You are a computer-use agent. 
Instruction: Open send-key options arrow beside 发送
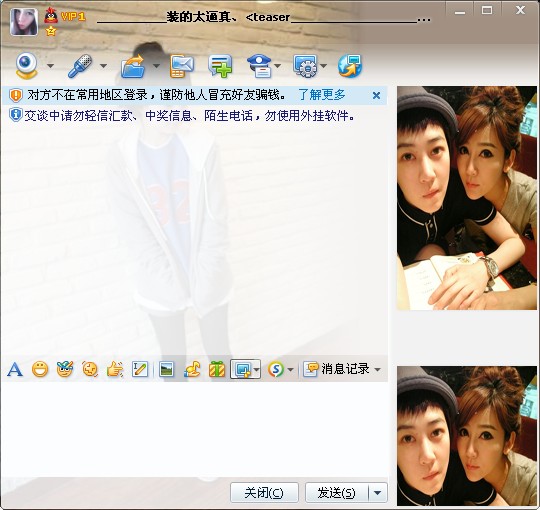point(378,493)
